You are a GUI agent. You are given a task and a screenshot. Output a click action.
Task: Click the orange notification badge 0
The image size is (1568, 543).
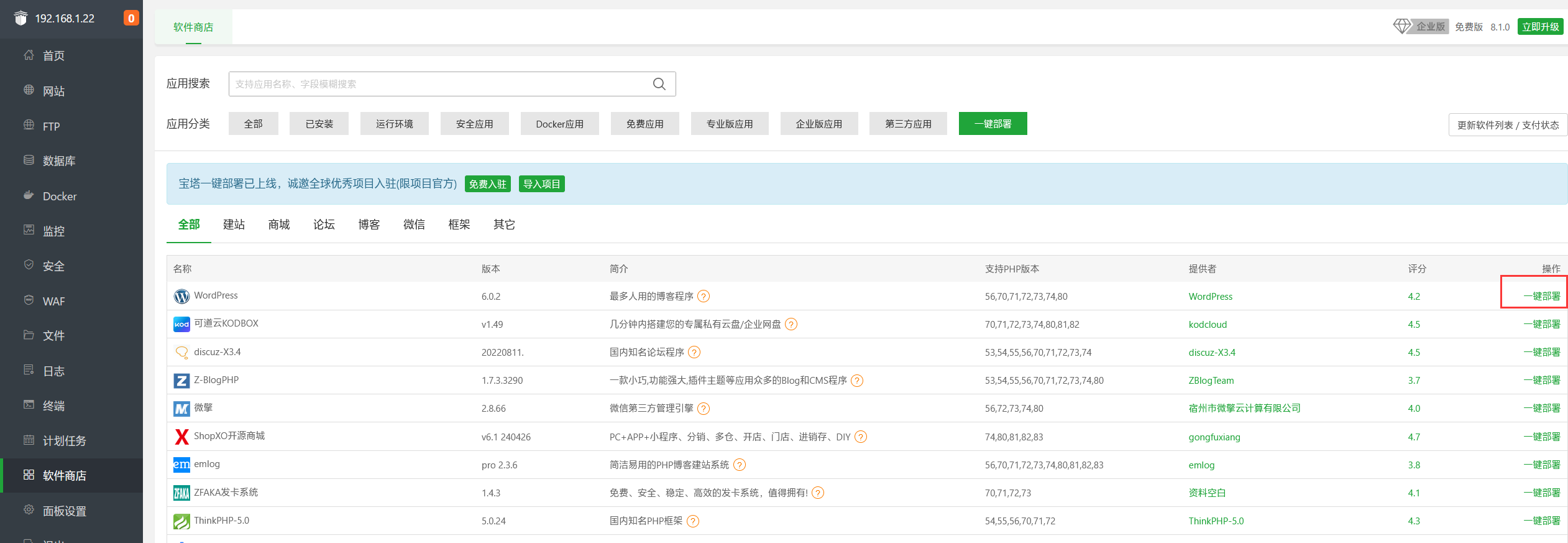(131, 18)
